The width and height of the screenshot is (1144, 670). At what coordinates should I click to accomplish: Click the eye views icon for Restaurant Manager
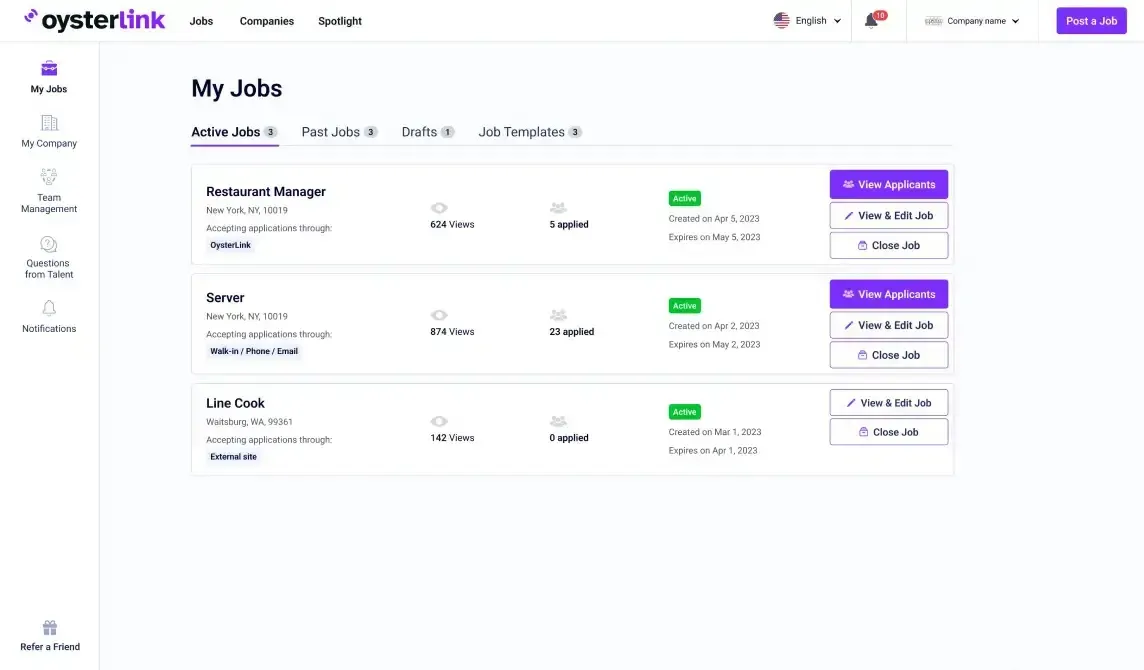click(x=439, y=208)
